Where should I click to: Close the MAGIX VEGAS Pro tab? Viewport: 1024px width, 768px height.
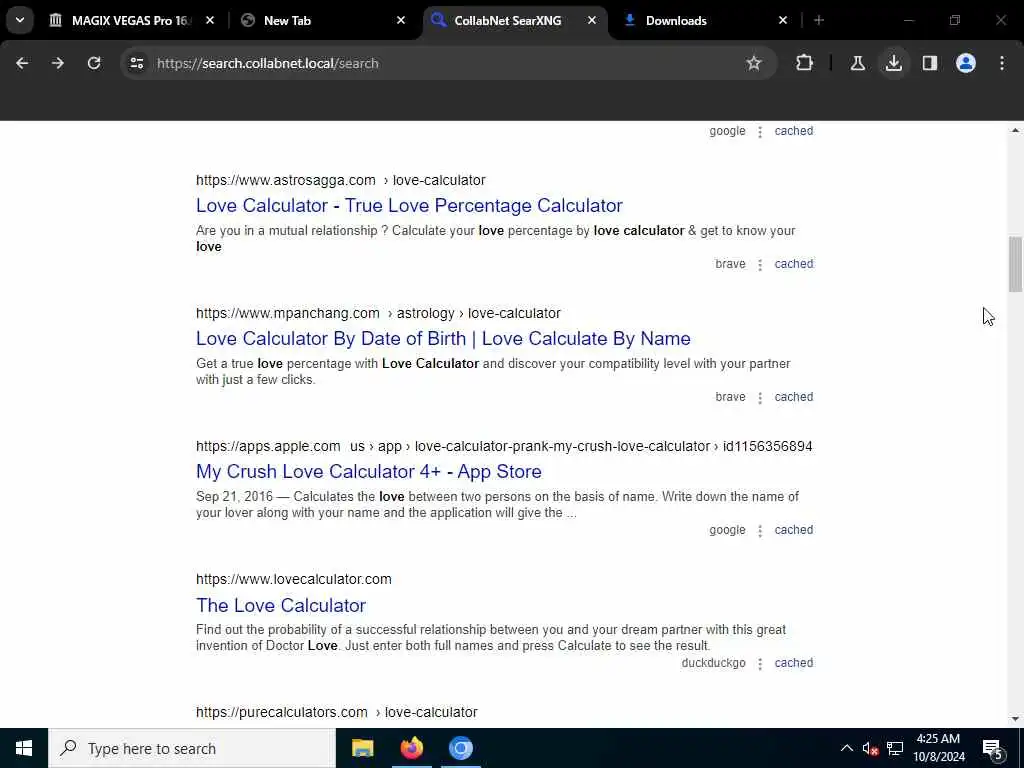click(210, 21)
